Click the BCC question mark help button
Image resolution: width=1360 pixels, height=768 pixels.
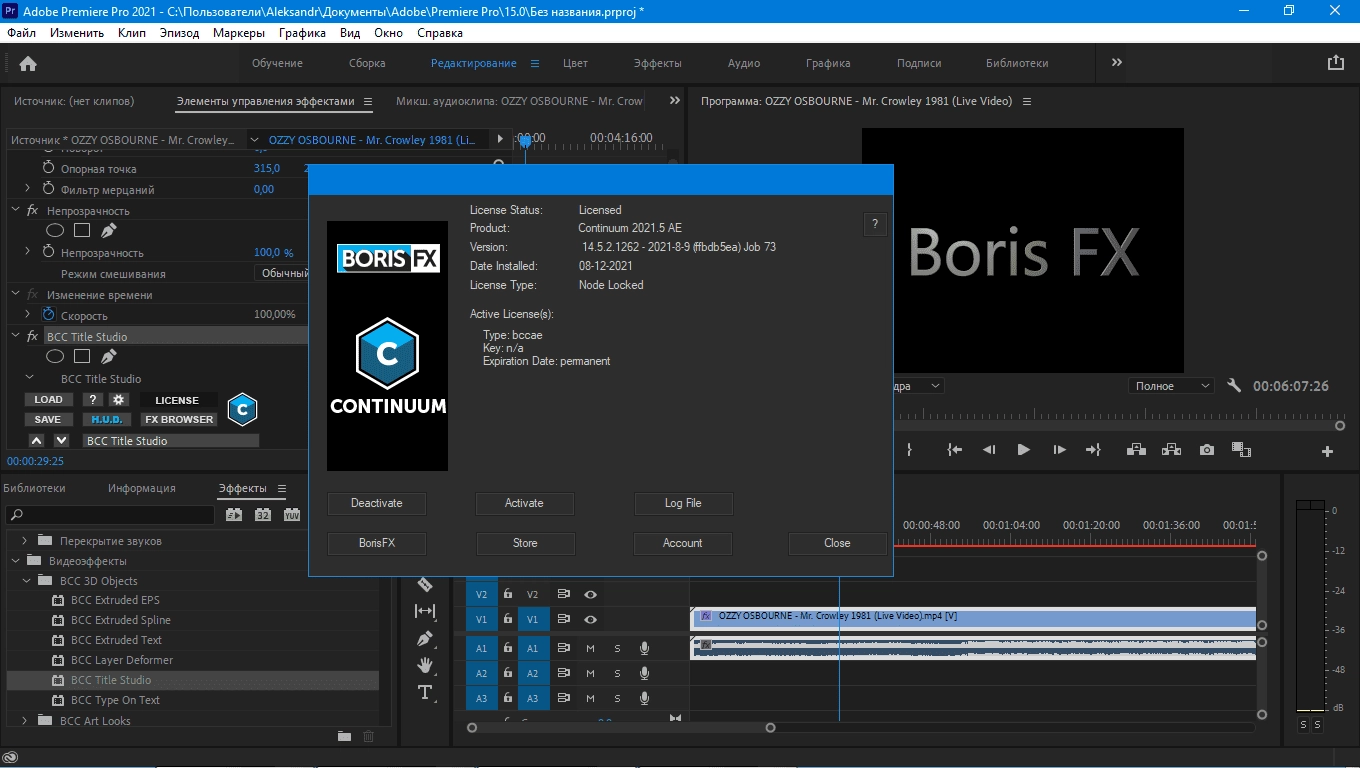click(x=93, y=399)
